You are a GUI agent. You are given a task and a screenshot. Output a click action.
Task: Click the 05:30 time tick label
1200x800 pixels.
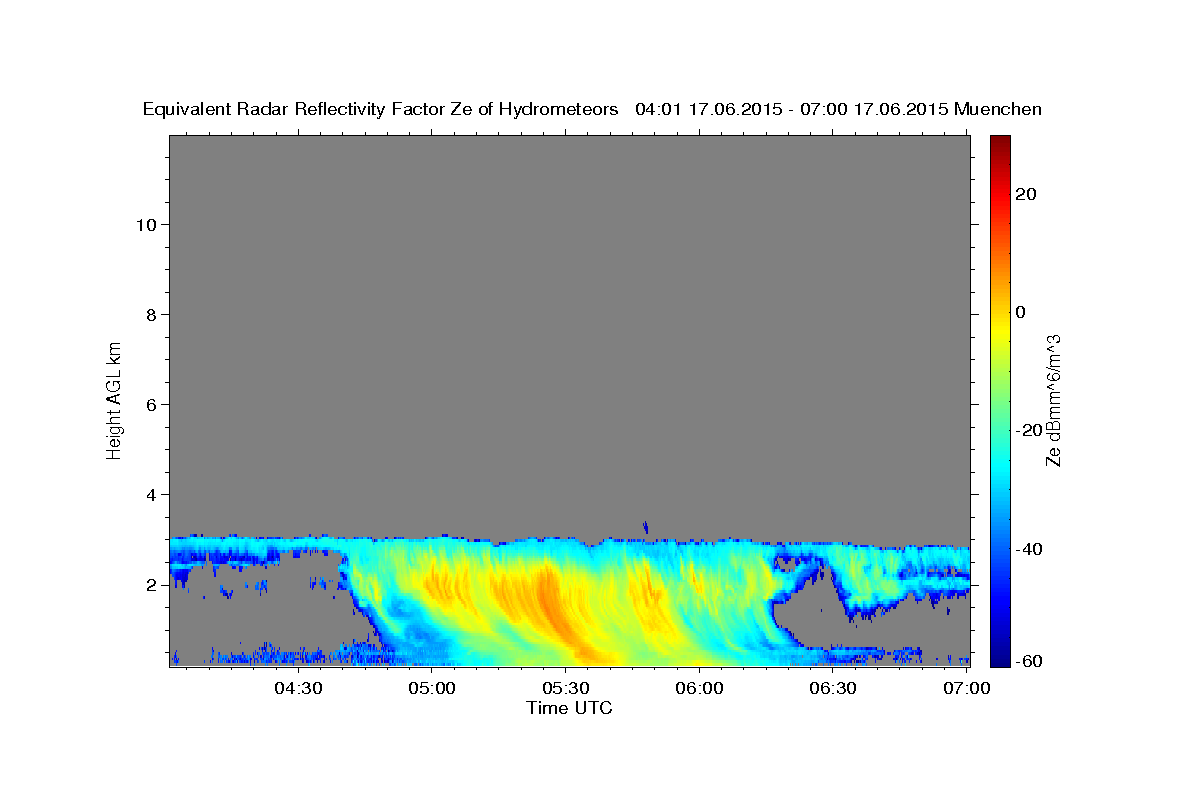pyautogui.click(x=565, y=689)
